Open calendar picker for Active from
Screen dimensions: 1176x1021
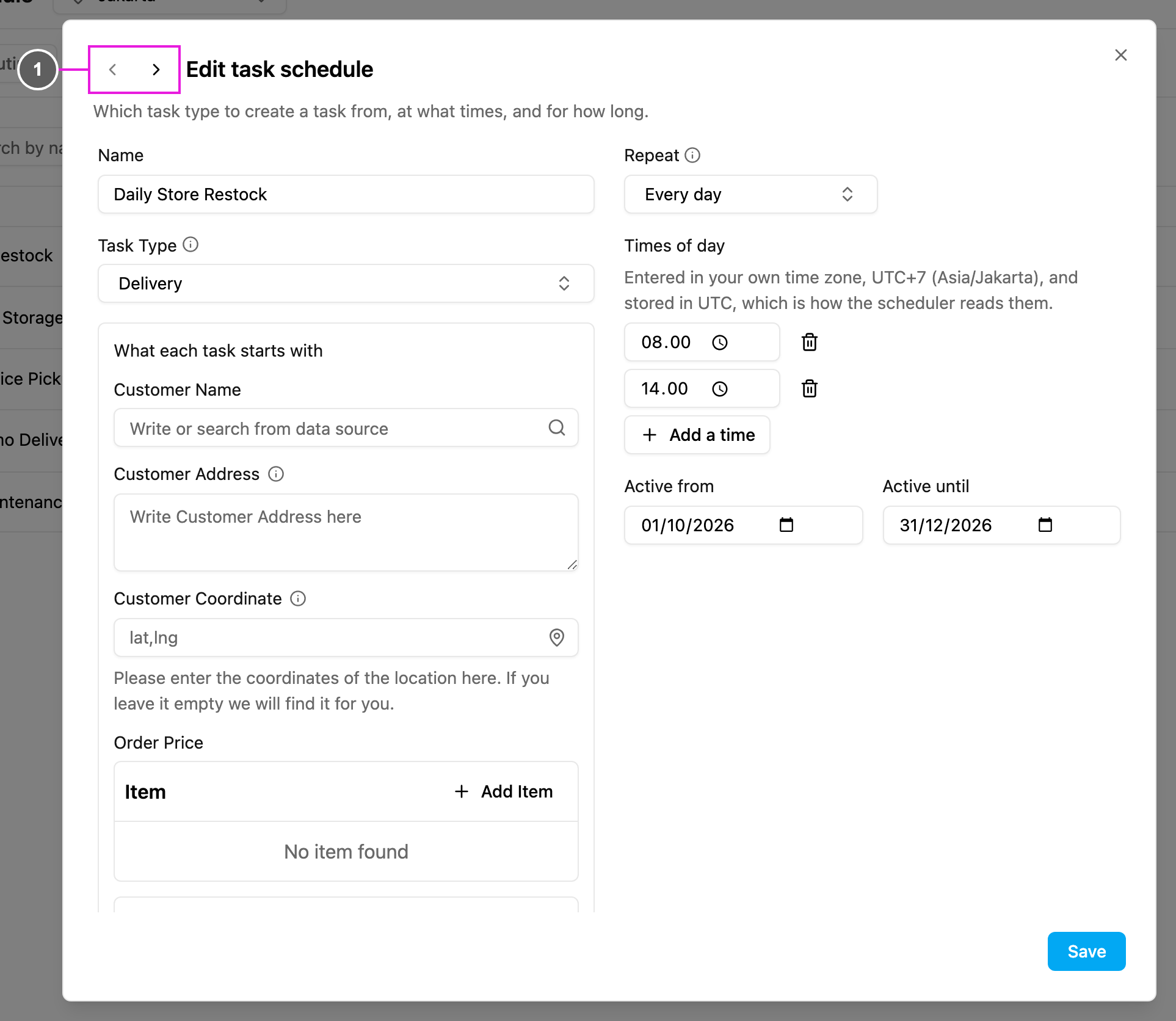(x=786, y=525)
